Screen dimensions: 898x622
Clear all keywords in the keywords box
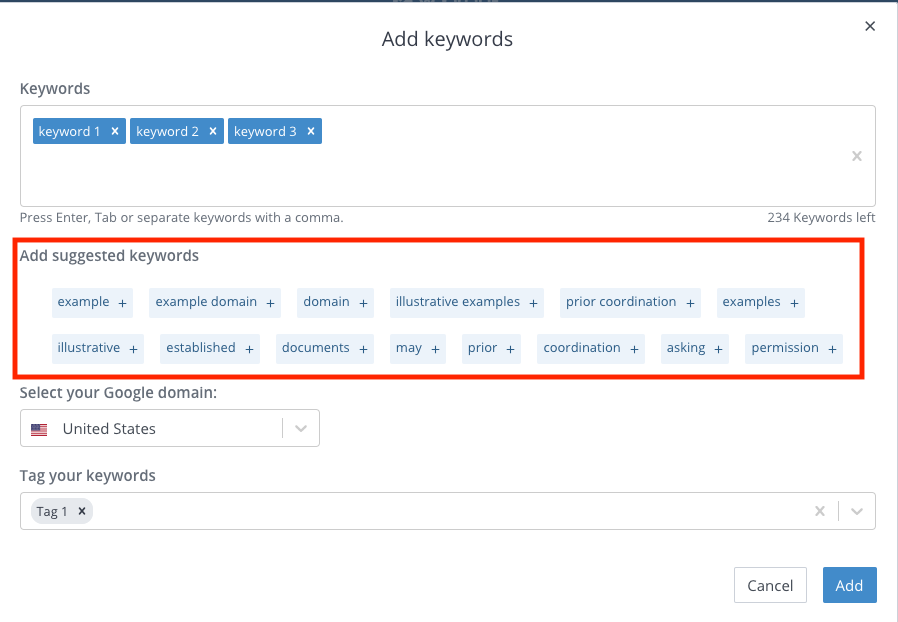[856, 156]
